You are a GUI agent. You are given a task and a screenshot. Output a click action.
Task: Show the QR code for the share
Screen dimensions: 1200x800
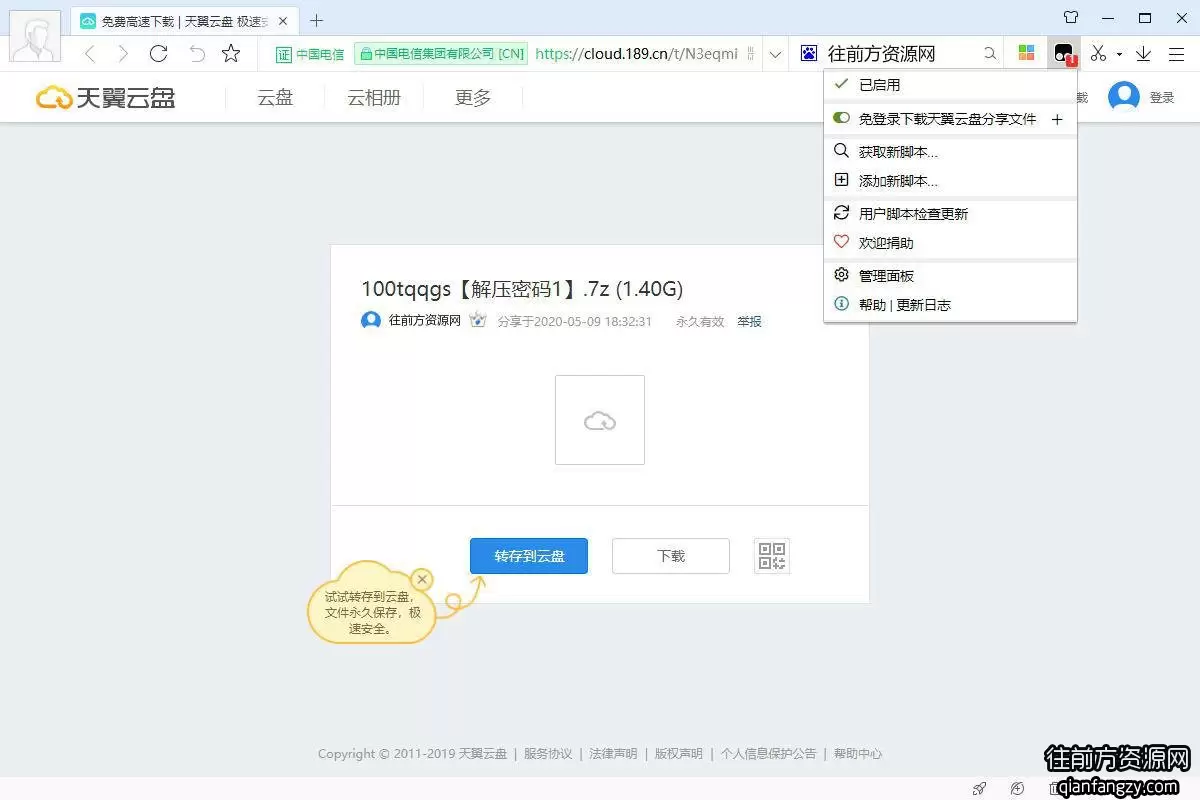coord(772,556)
